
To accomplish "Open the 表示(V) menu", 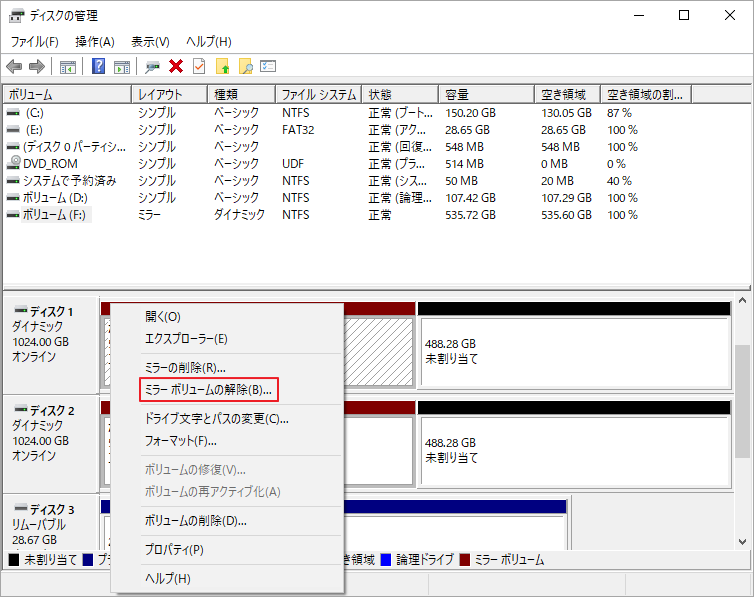I will 151,42.
